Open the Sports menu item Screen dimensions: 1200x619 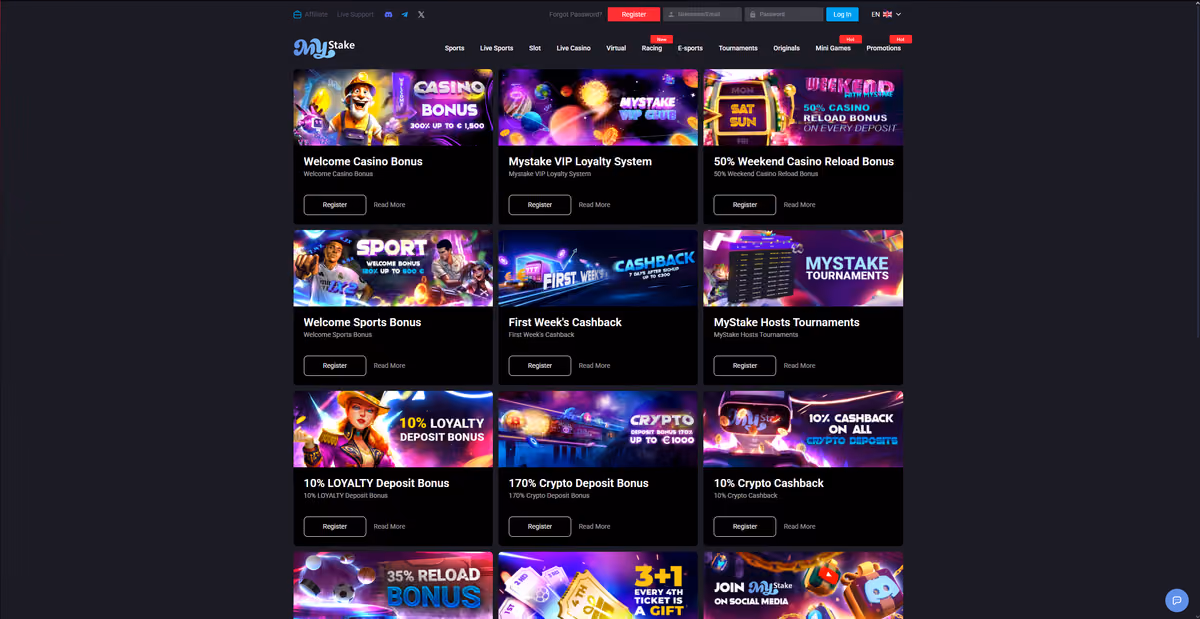(x=455, y=48)
